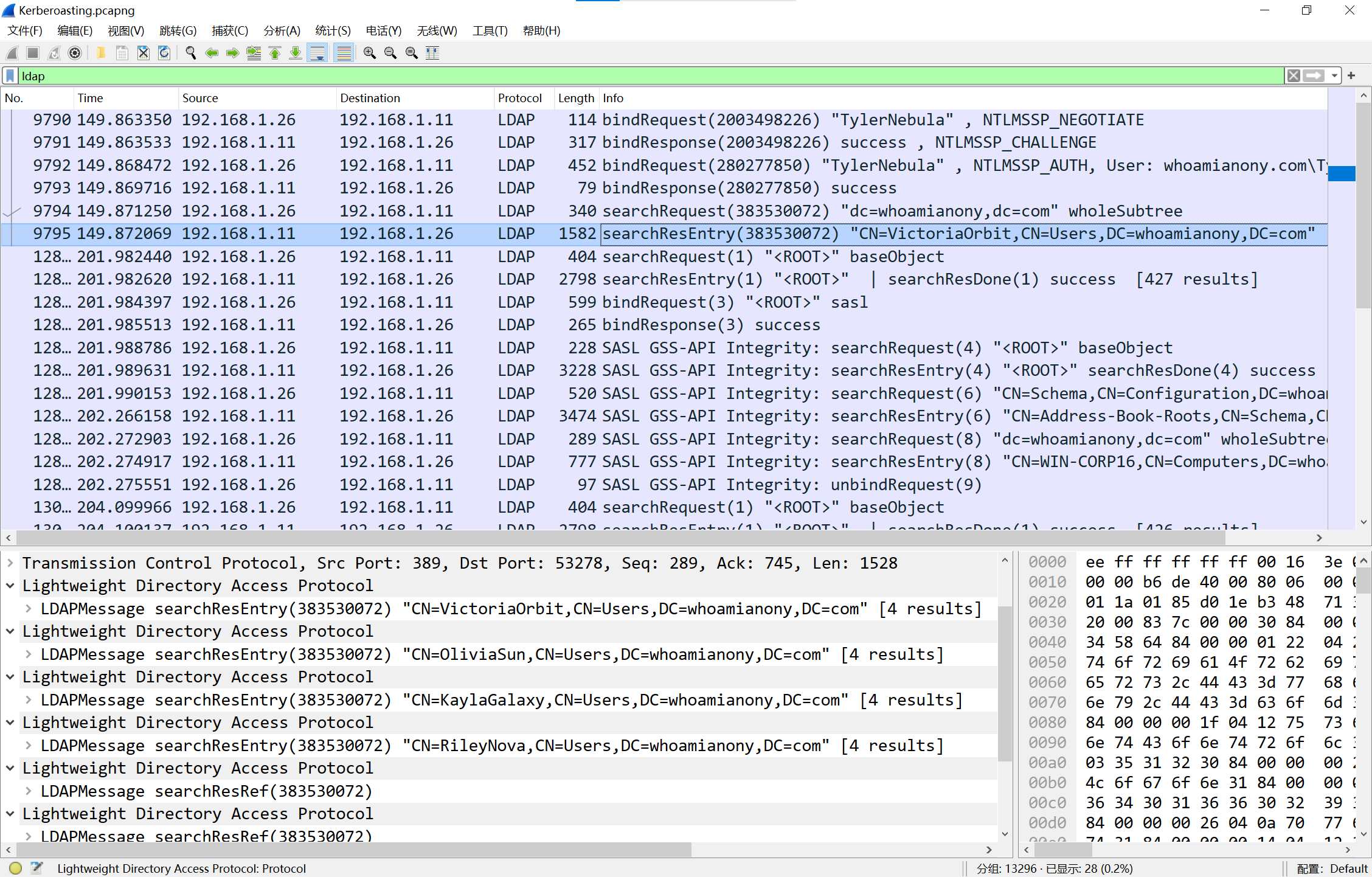
Task: Zoom out on packet text
Action: click(390, 53)
